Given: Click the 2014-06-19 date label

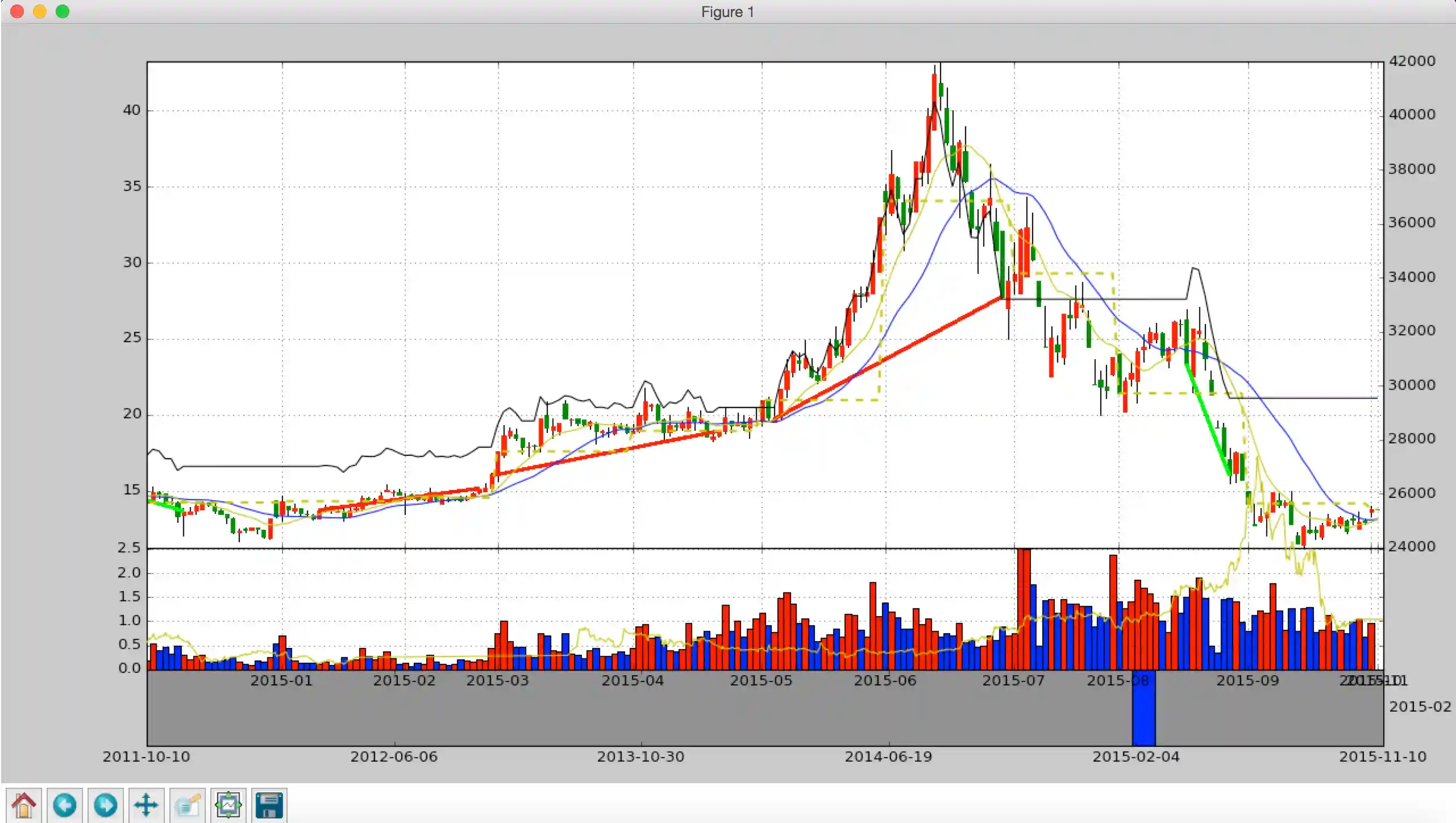Looking at the screenshot, I should 888,757.
